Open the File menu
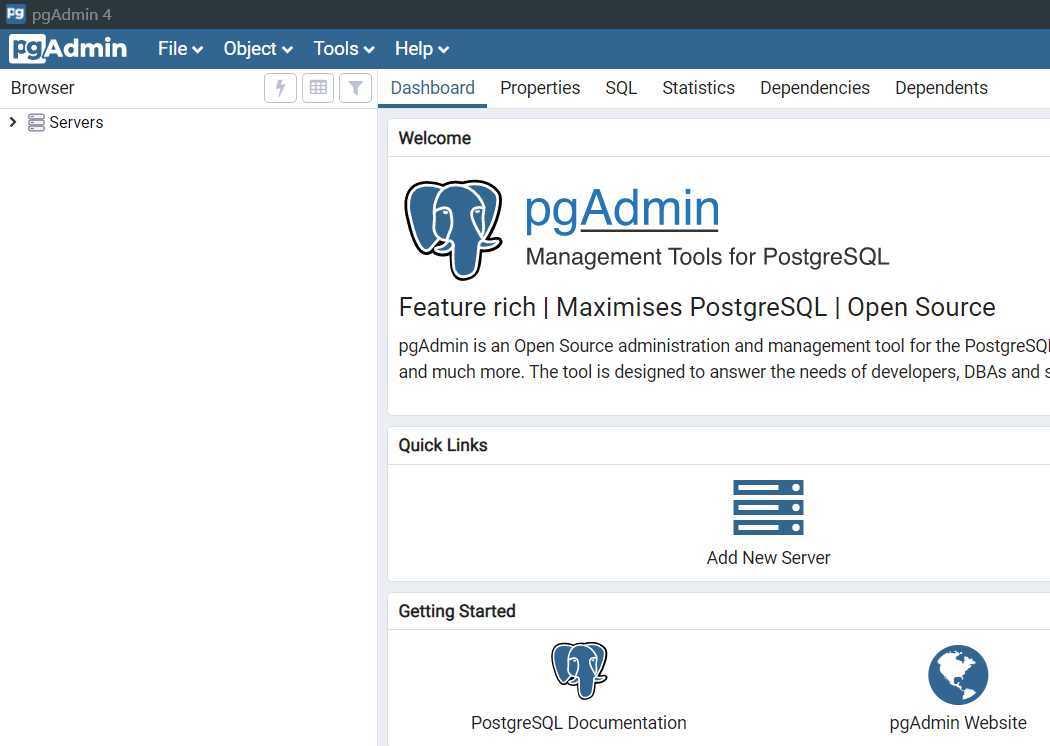 point(180,49)
